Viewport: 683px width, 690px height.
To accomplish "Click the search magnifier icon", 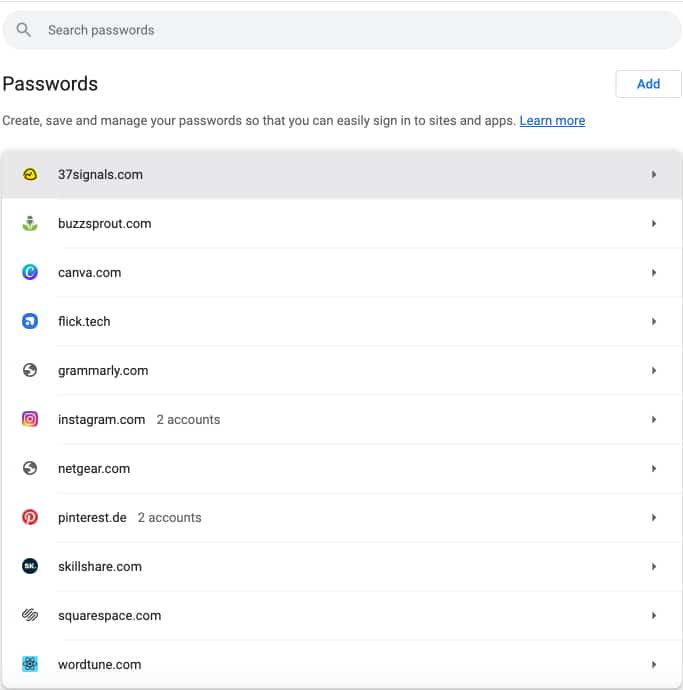I will coord(24,30).
